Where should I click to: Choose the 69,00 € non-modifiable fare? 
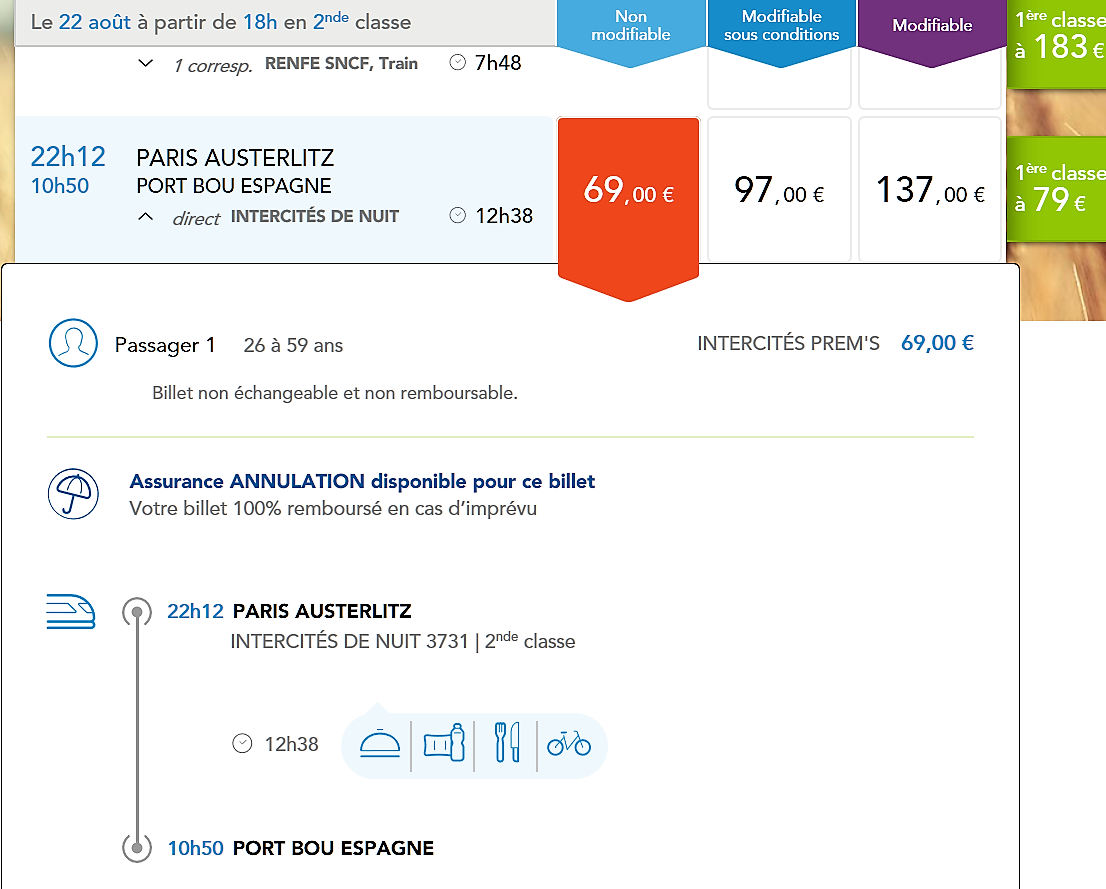click(x=628, y=190)
